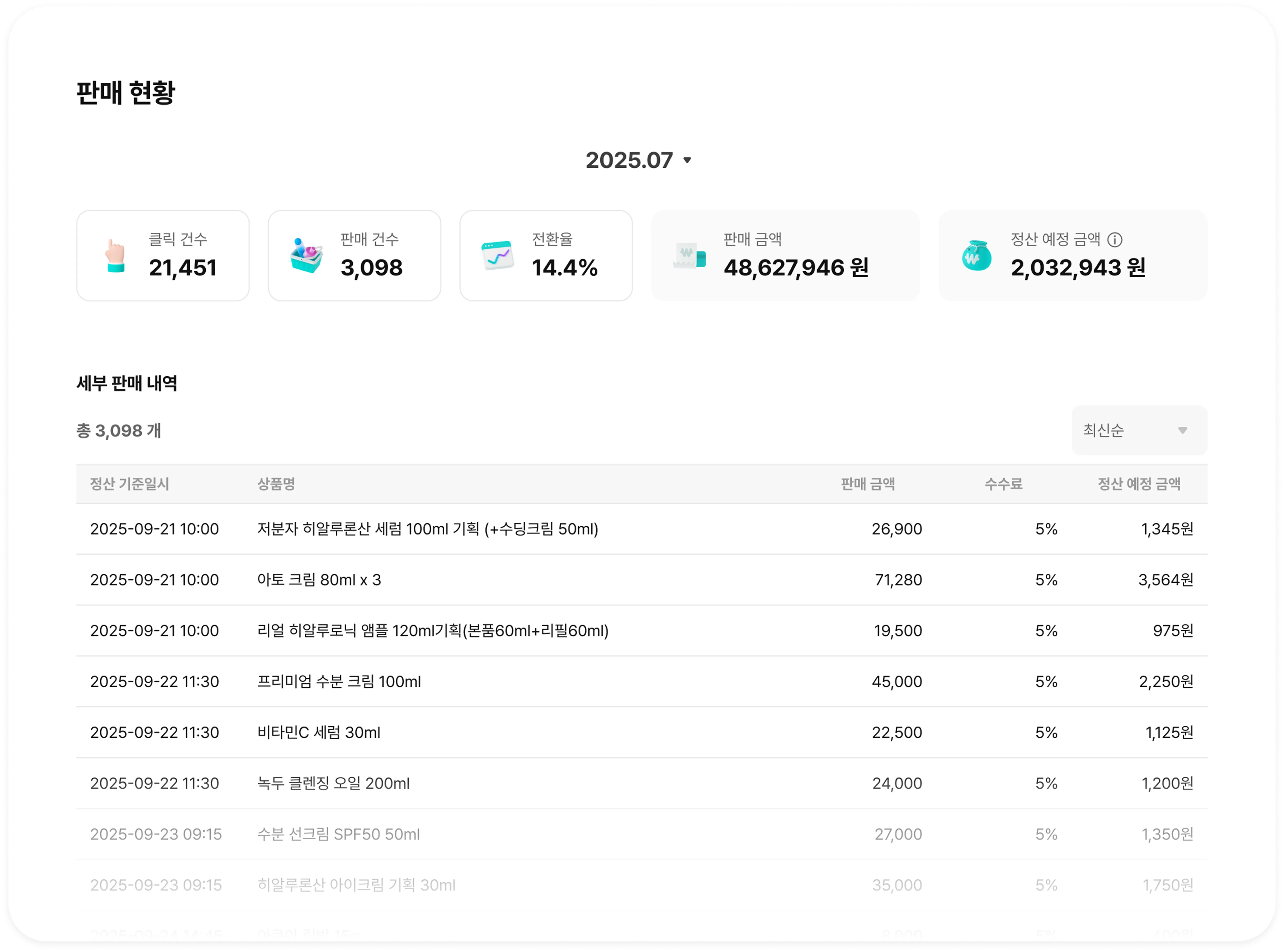Click the conversion rate chart icon
1284x952 pixels.
(x=498, y=256)
